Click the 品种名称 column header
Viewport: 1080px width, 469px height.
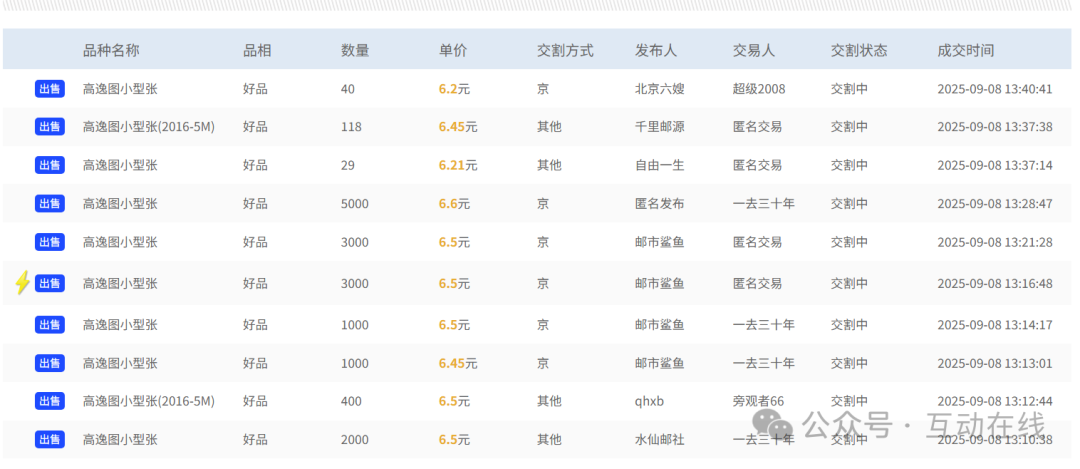click(111, 50)
